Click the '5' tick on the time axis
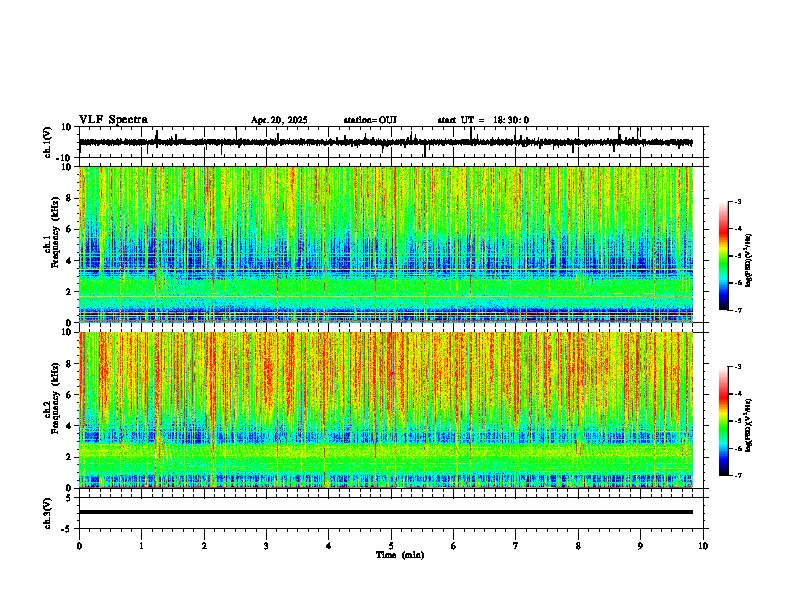792x612 pixels. [x=391, y=546]
